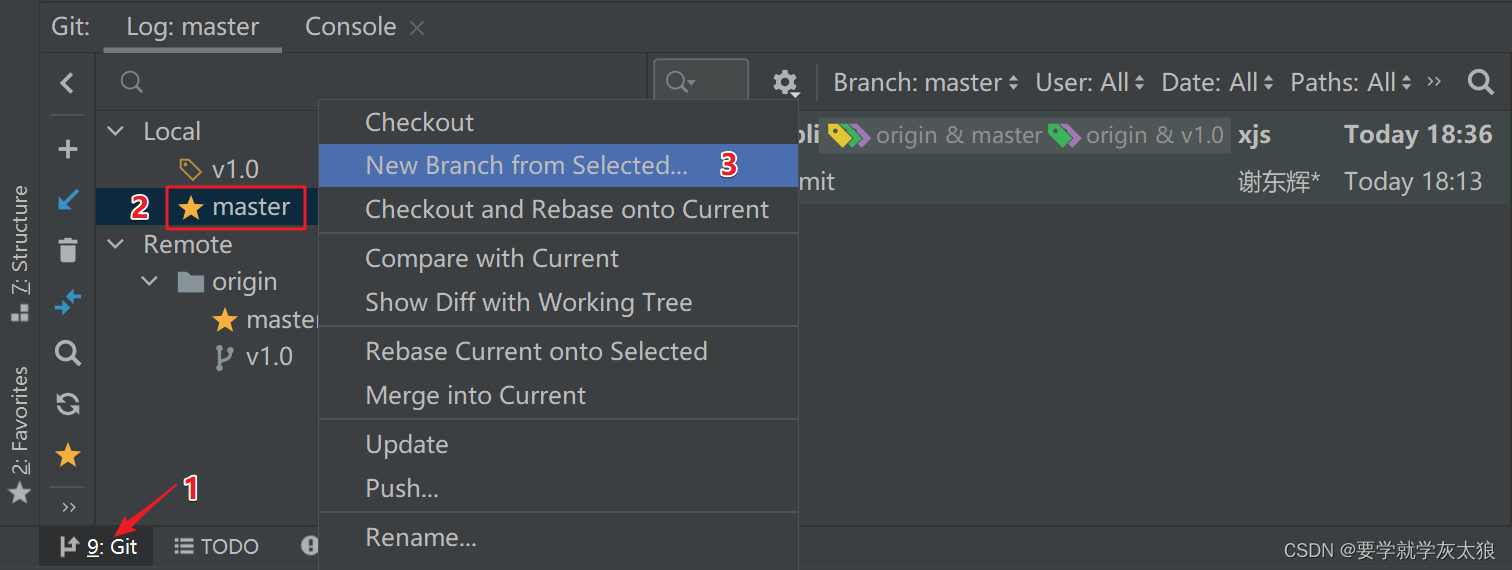Click the blue update selected arrow icon
Viewport: 1512px width, 570px height.
[68, 199]
